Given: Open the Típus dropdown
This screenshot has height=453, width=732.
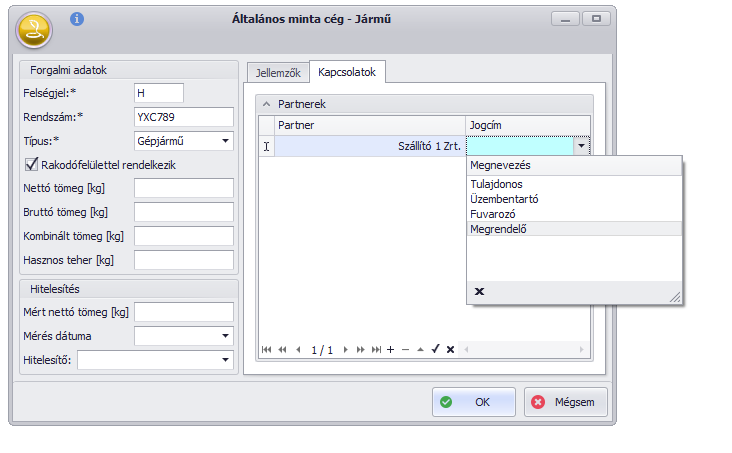Looking at the screenshot, I should 224,141.
